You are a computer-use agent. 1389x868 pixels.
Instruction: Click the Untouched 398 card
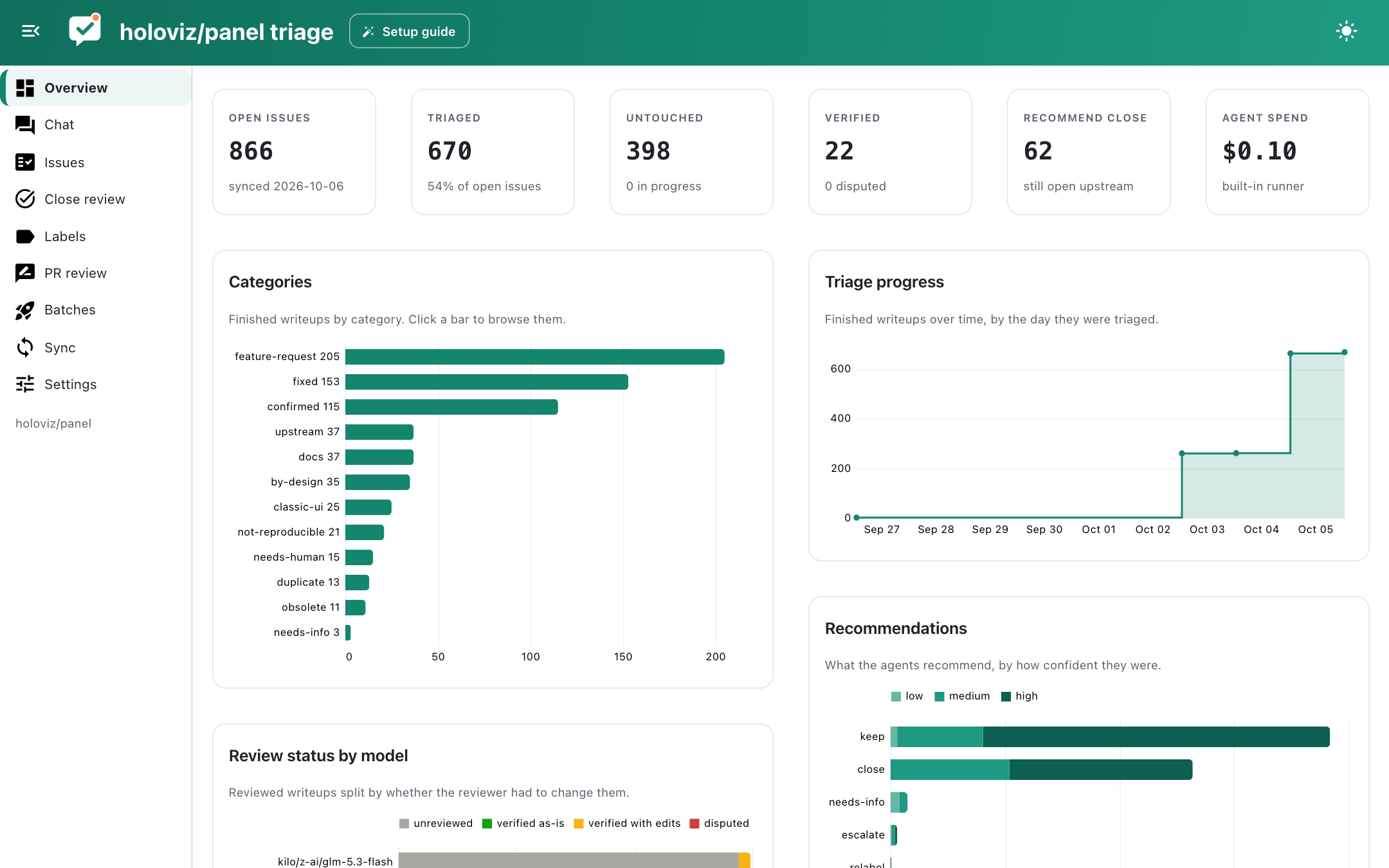coord(691,152)
